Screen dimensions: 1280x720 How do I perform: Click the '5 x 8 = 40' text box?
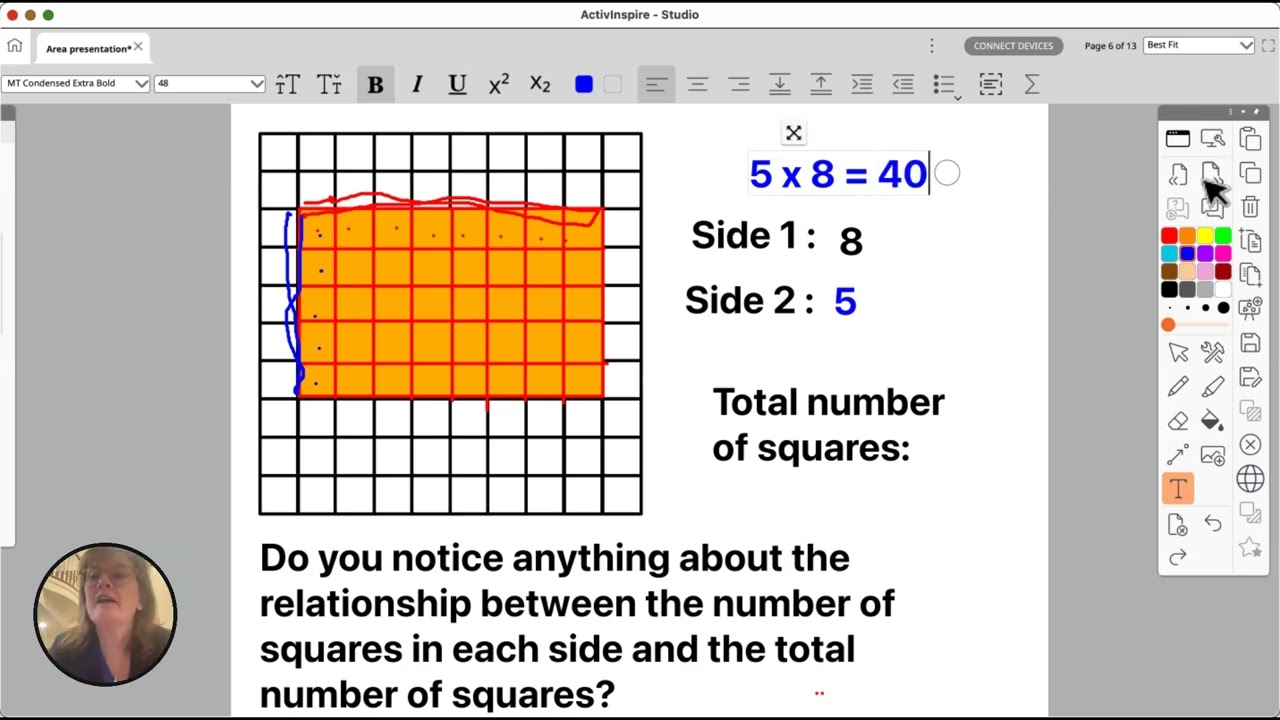(x=838, y=174)
